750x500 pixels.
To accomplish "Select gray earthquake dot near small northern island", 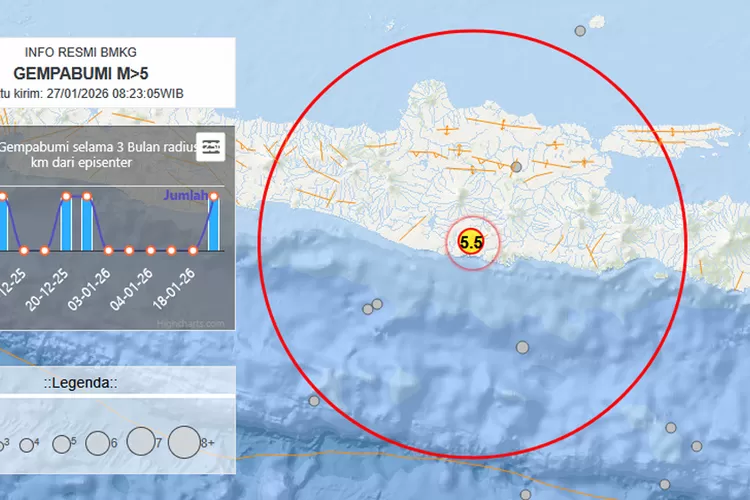I will pos(580,31).
